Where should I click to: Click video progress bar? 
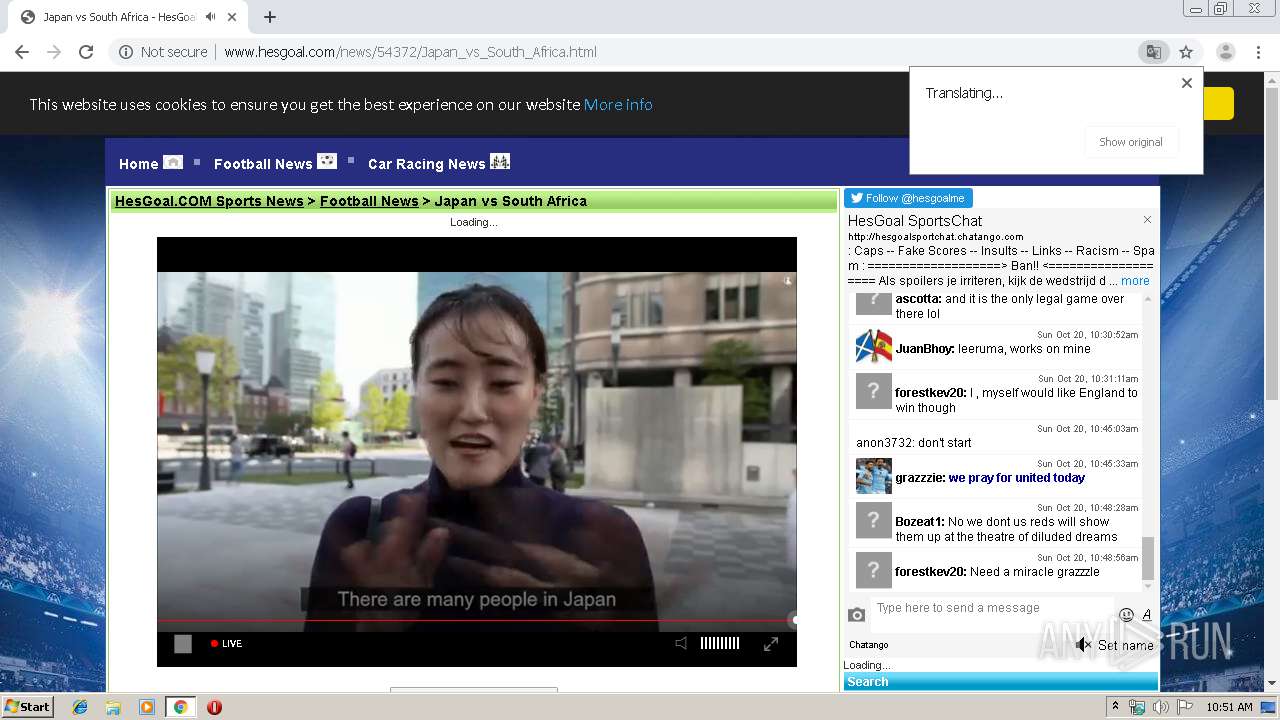pos(477,621)
